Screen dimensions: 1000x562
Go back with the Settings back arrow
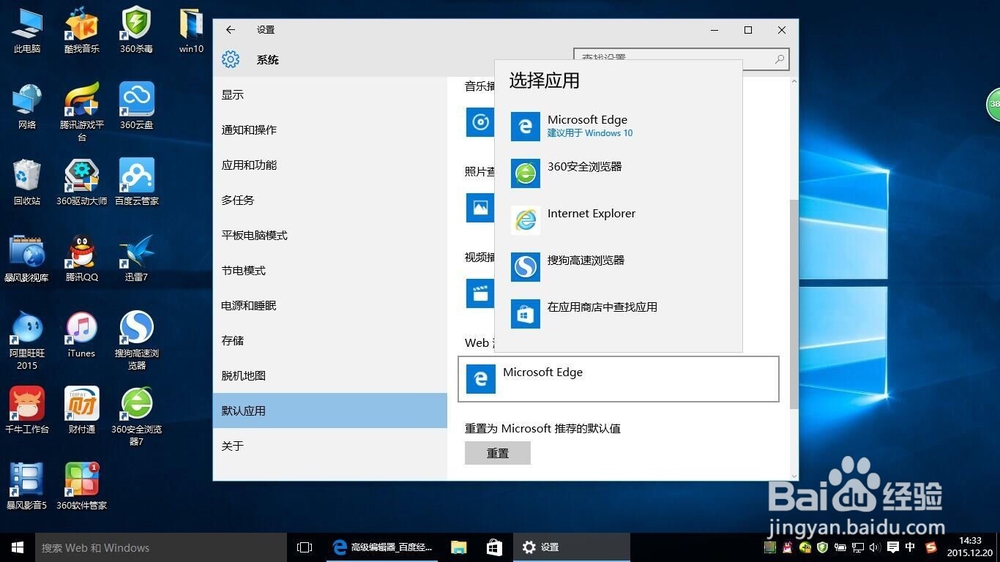[230, 29]
